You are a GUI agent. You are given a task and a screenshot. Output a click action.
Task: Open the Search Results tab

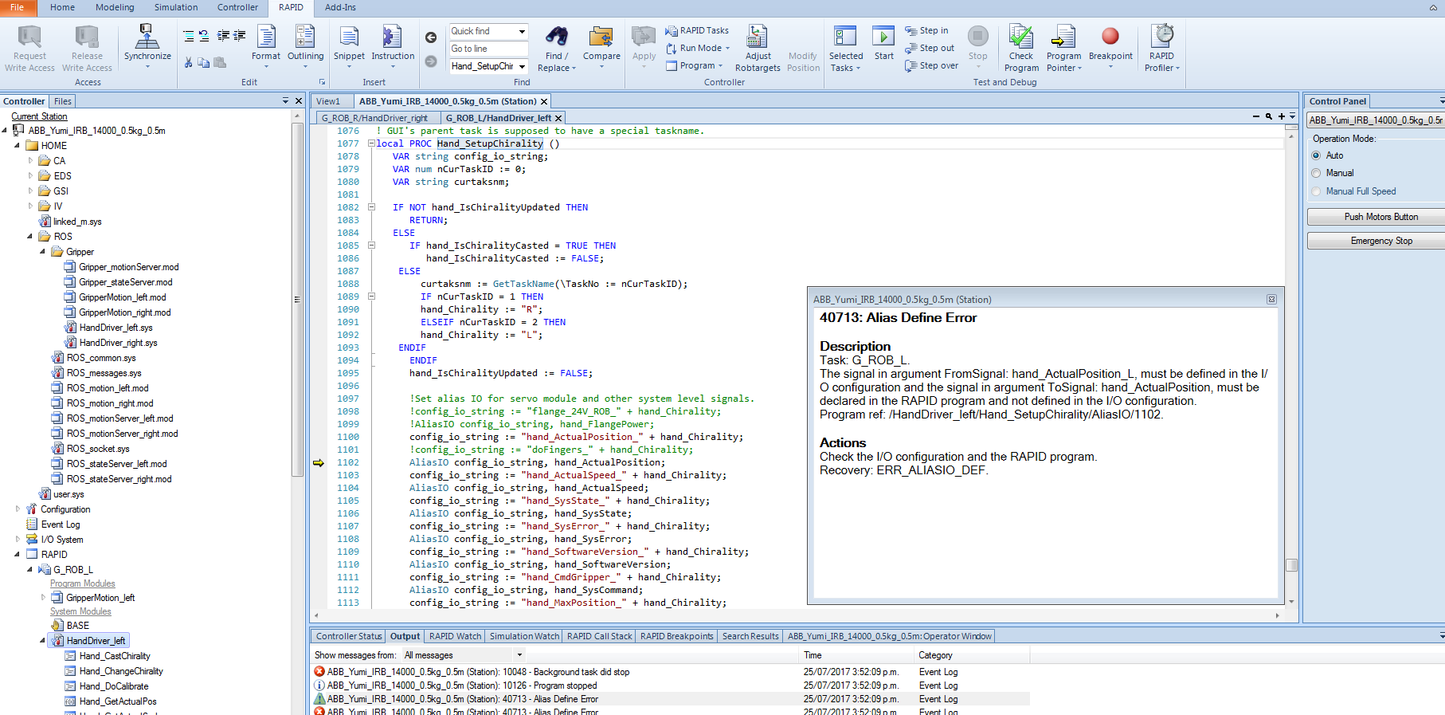click(x=750, y=636)
